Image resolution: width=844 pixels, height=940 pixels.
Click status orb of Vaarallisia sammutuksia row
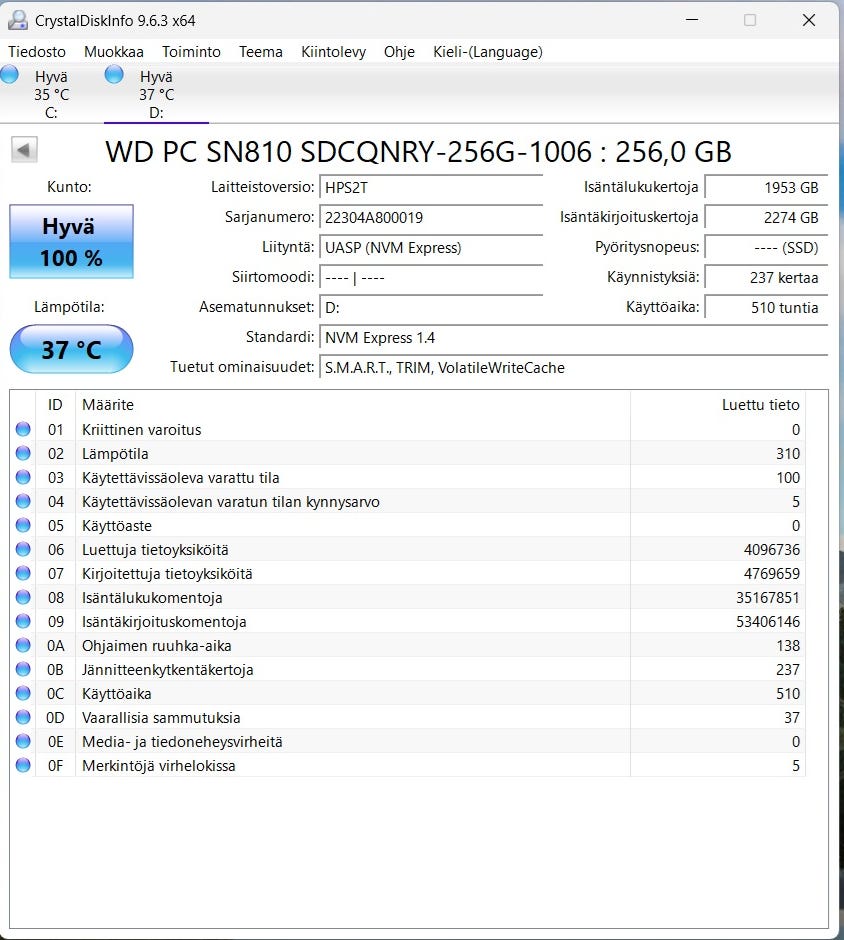[x=23, y=717]
